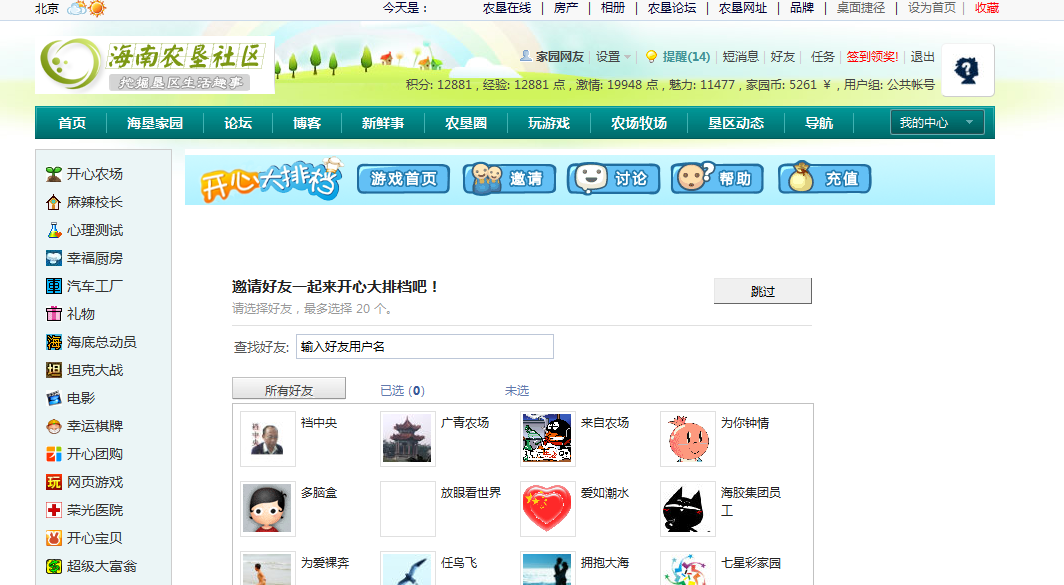Click the 开心团购 icon
Viewport: 1064px width, 585px height.
pos(54,454)
